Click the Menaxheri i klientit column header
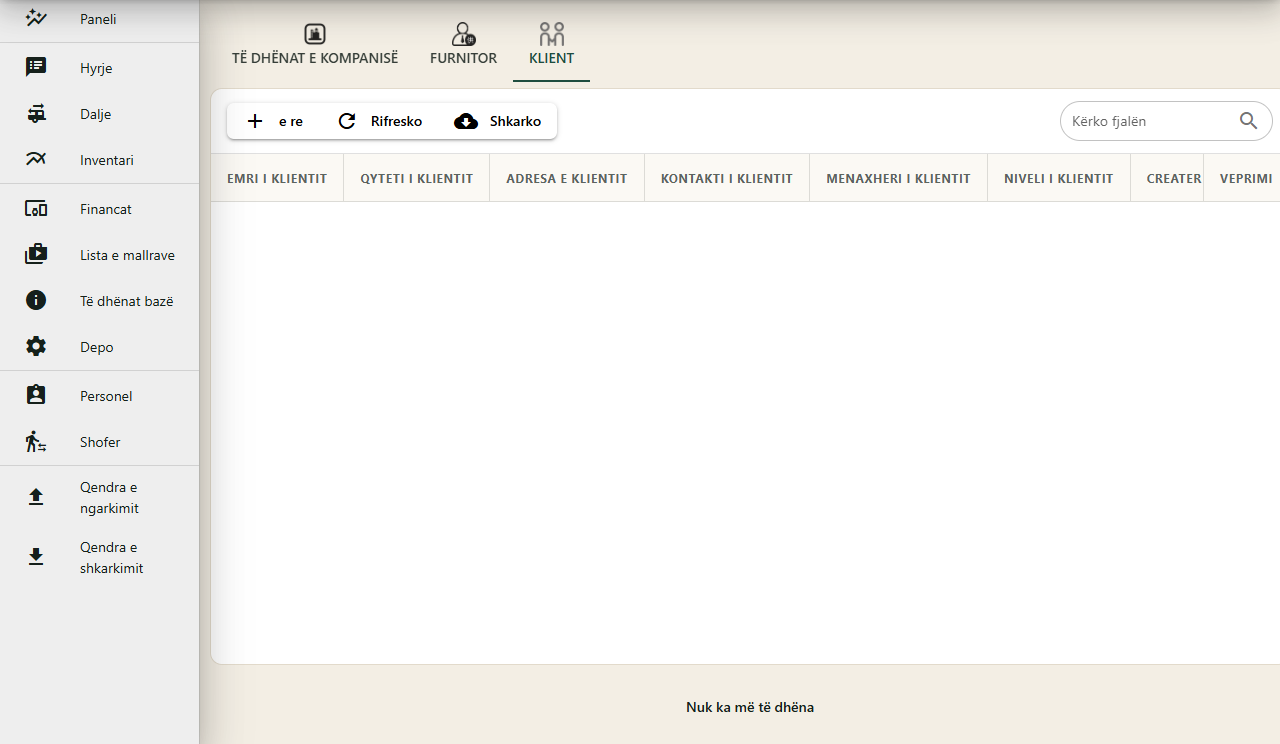This screenshot has height=744, width=1280. tap(898, 178)
